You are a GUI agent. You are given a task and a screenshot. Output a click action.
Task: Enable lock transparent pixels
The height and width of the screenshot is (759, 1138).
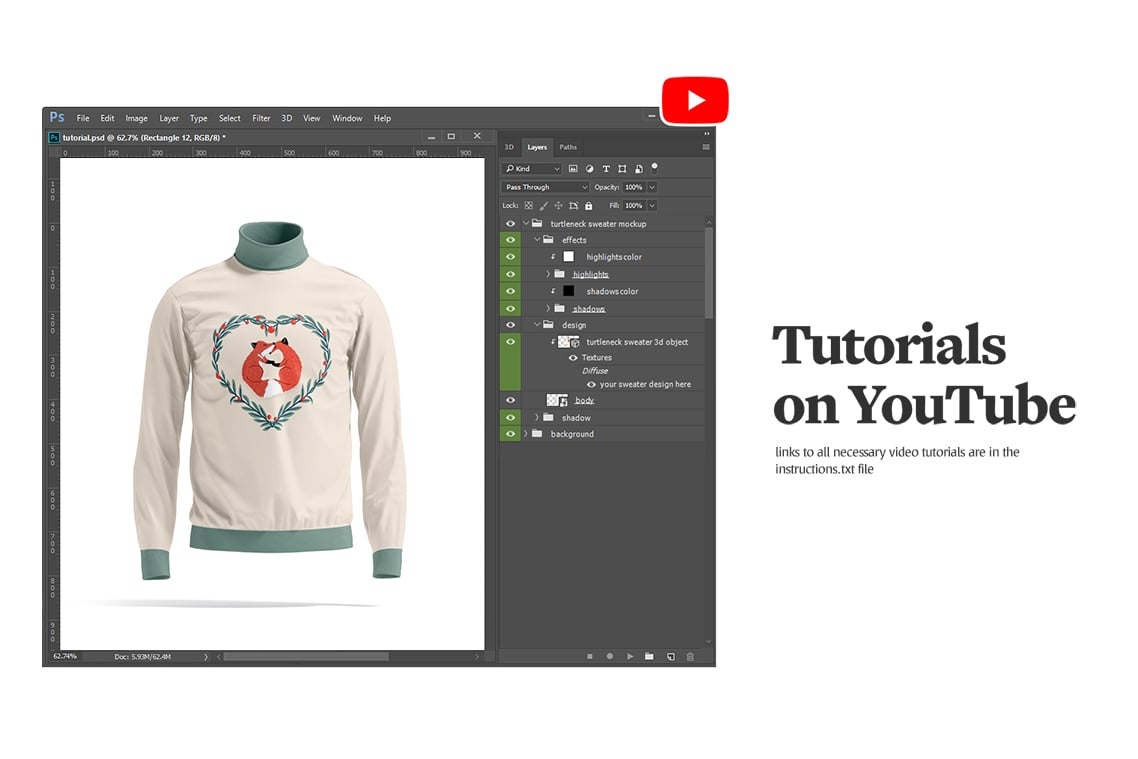pyautogui.click(x=528, y=205)
